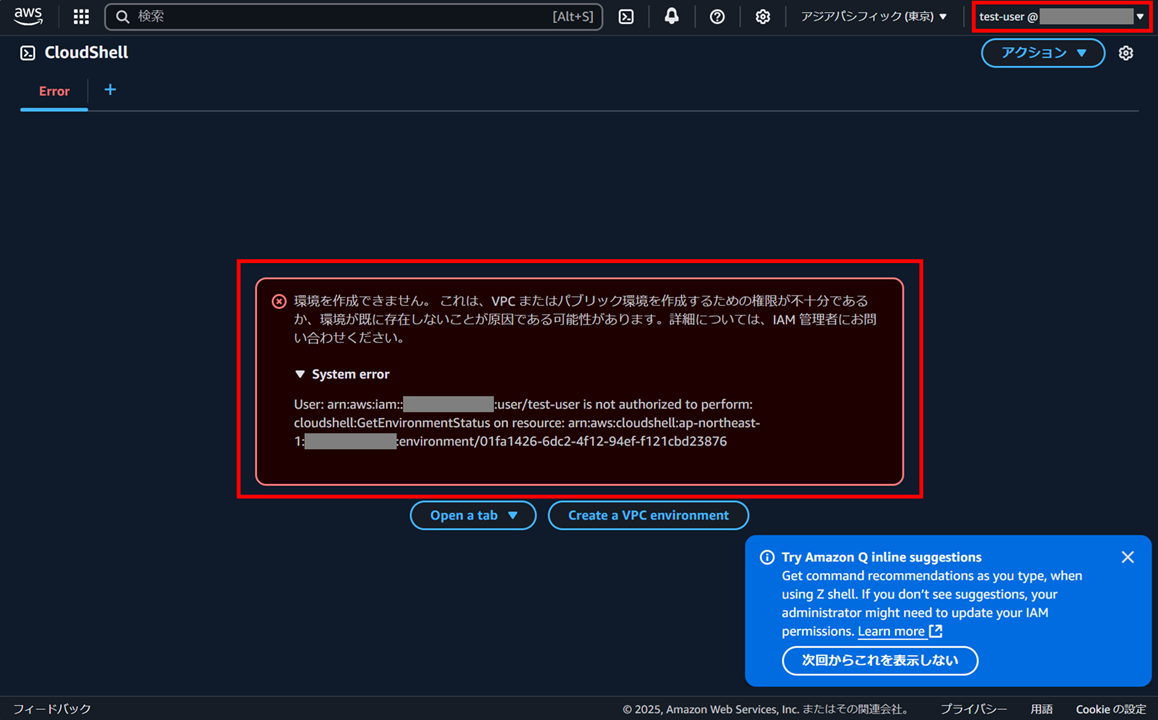Screen dimensions: 1158x720
Task: Click the search magnifier icon
Action: tap(123, 16)
